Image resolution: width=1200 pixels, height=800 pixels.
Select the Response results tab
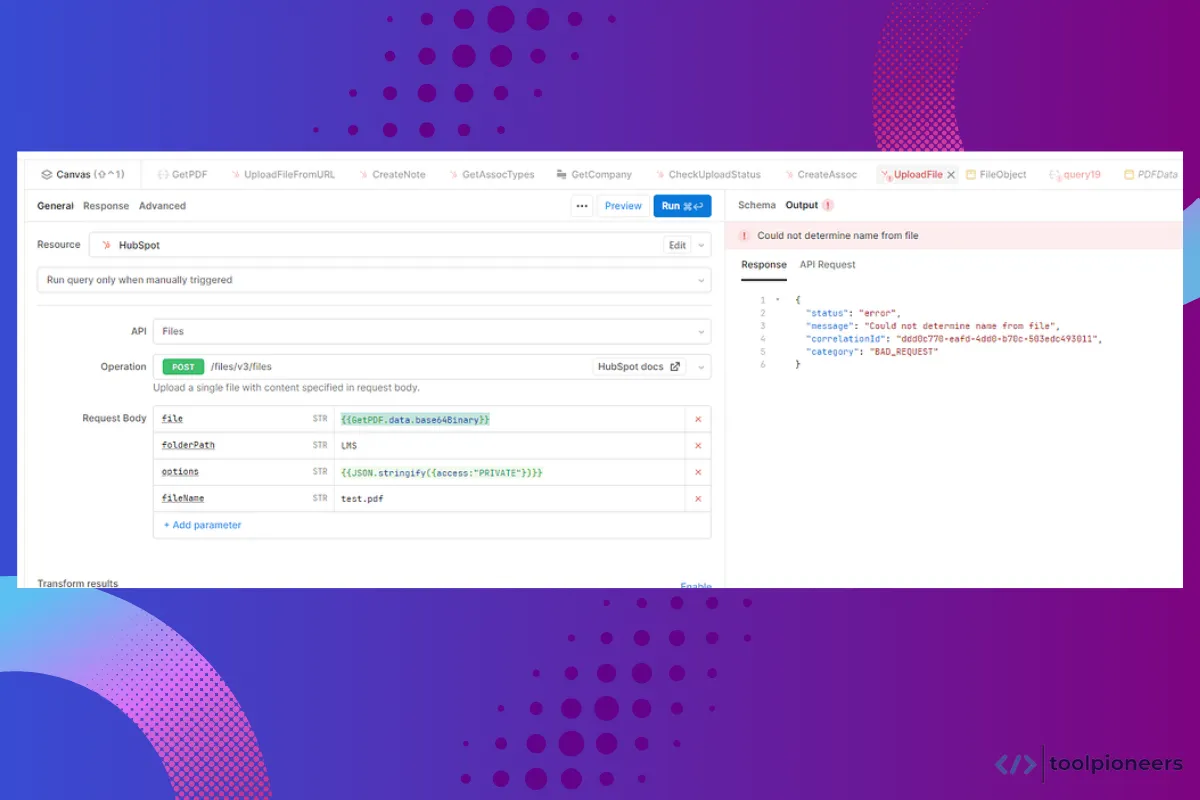764,265
